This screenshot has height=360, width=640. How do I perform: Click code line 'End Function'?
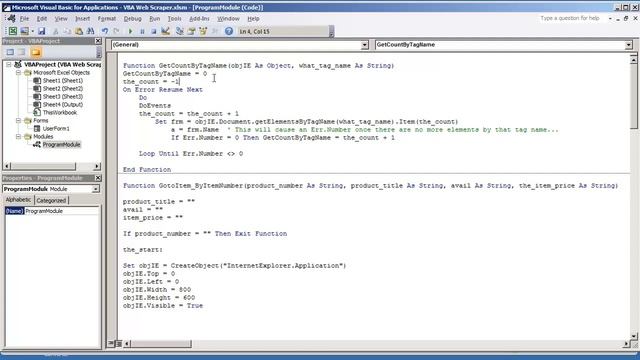147,169
